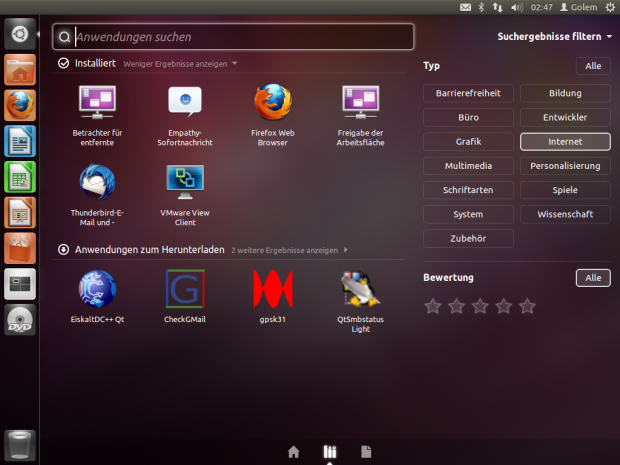Select QtSmbstatus Light download app
The width and height of the screenshot is (620, 465).
360,301
